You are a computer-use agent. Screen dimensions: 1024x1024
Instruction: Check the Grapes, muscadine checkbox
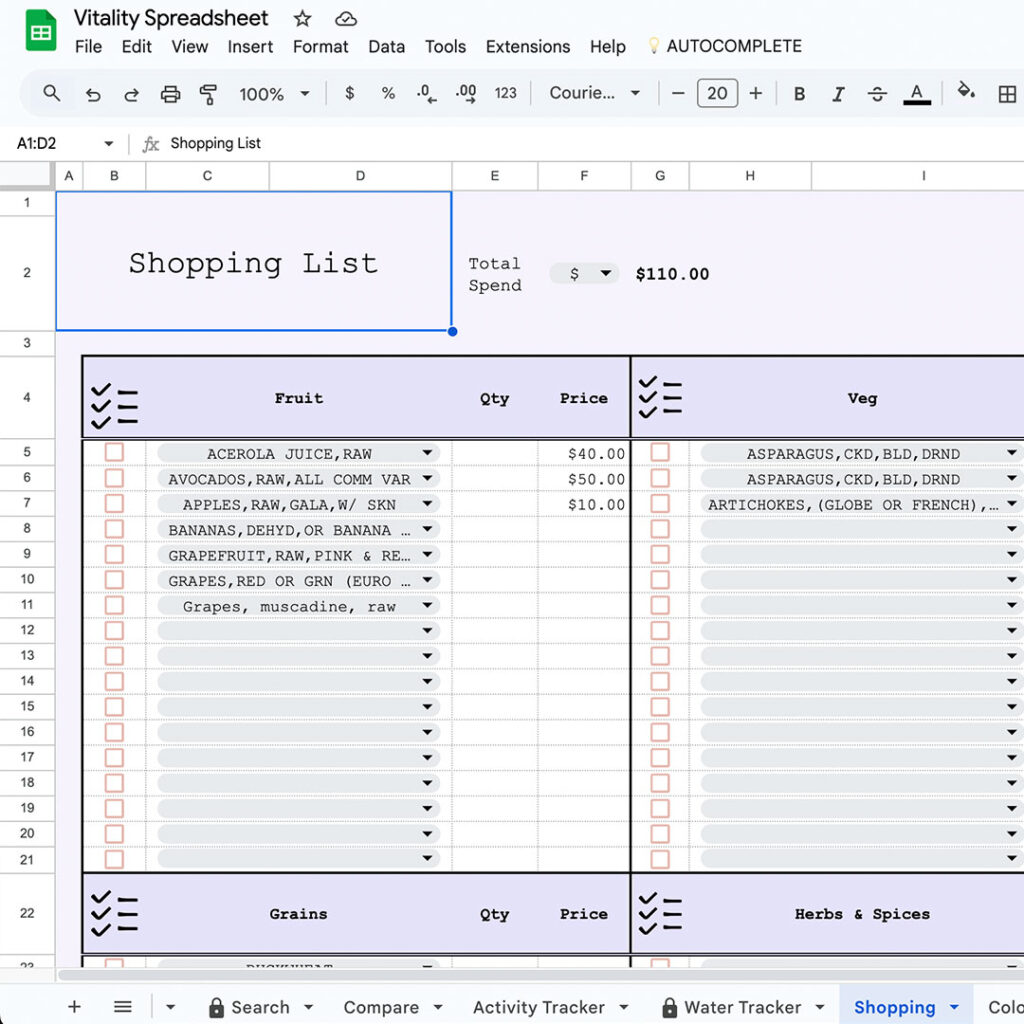(114, 605)
